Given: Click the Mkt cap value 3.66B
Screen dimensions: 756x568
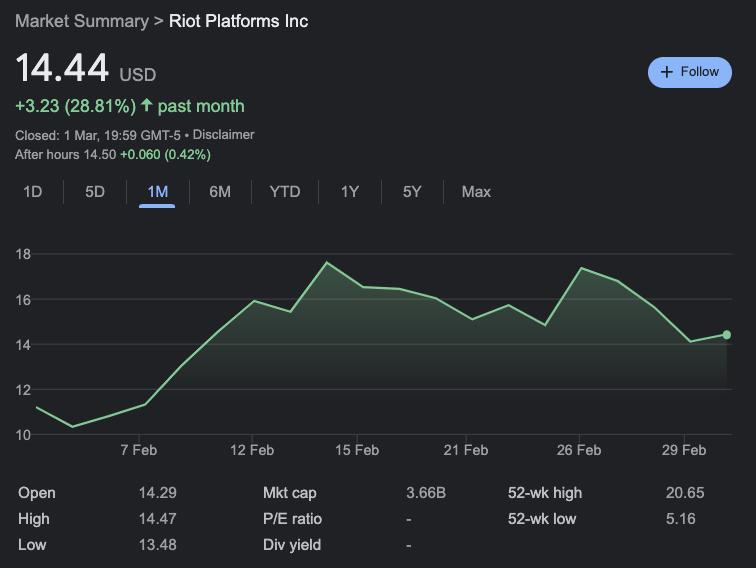Looking at the screenshot, I should tap(426, 493).
